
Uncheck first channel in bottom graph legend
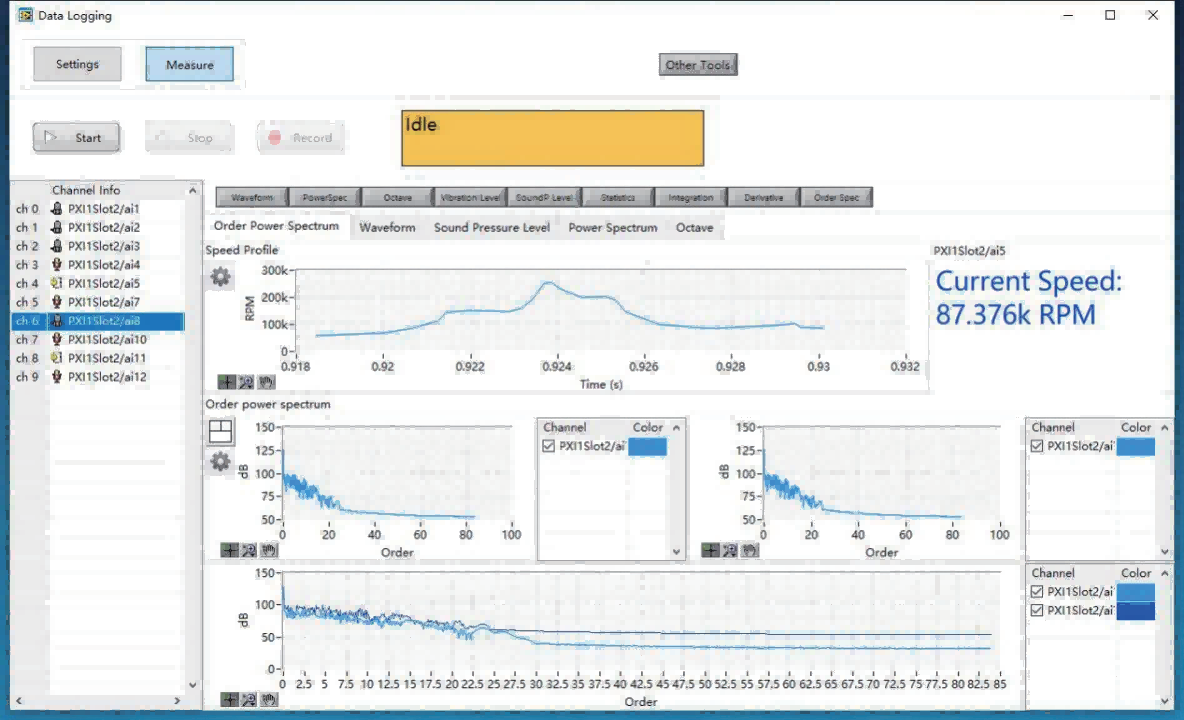click(1037, 592)
